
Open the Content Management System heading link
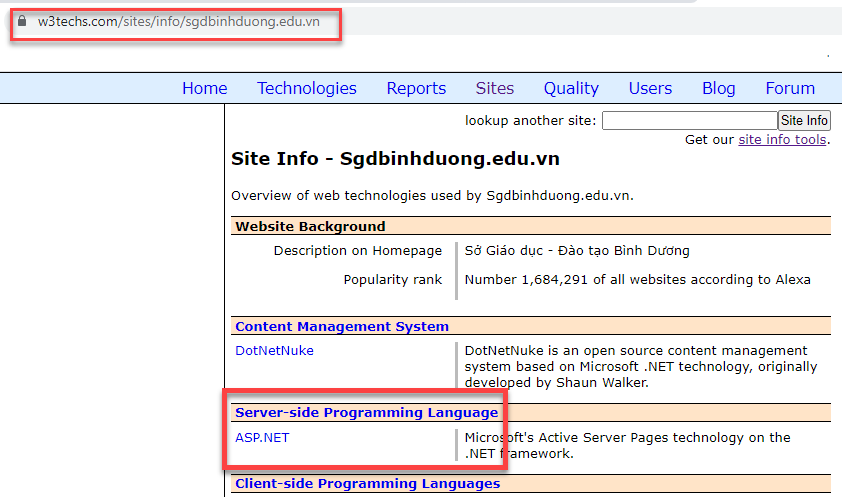coord(342,326)
